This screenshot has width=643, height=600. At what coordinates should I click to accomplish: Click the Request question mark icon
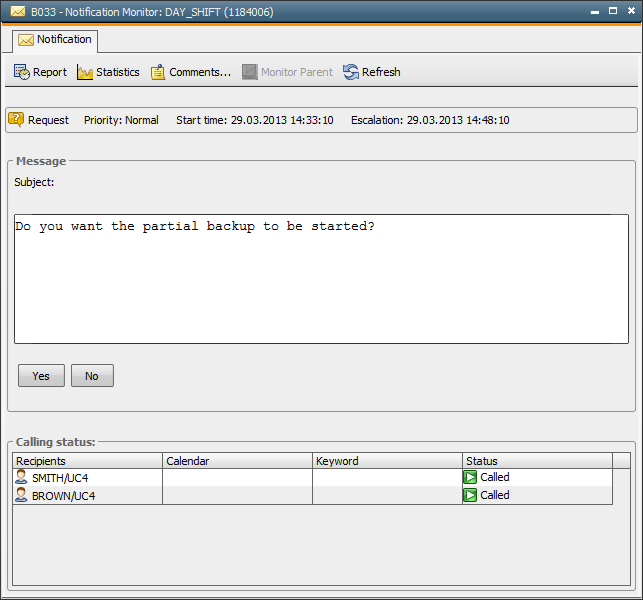(x=16, y=120)
